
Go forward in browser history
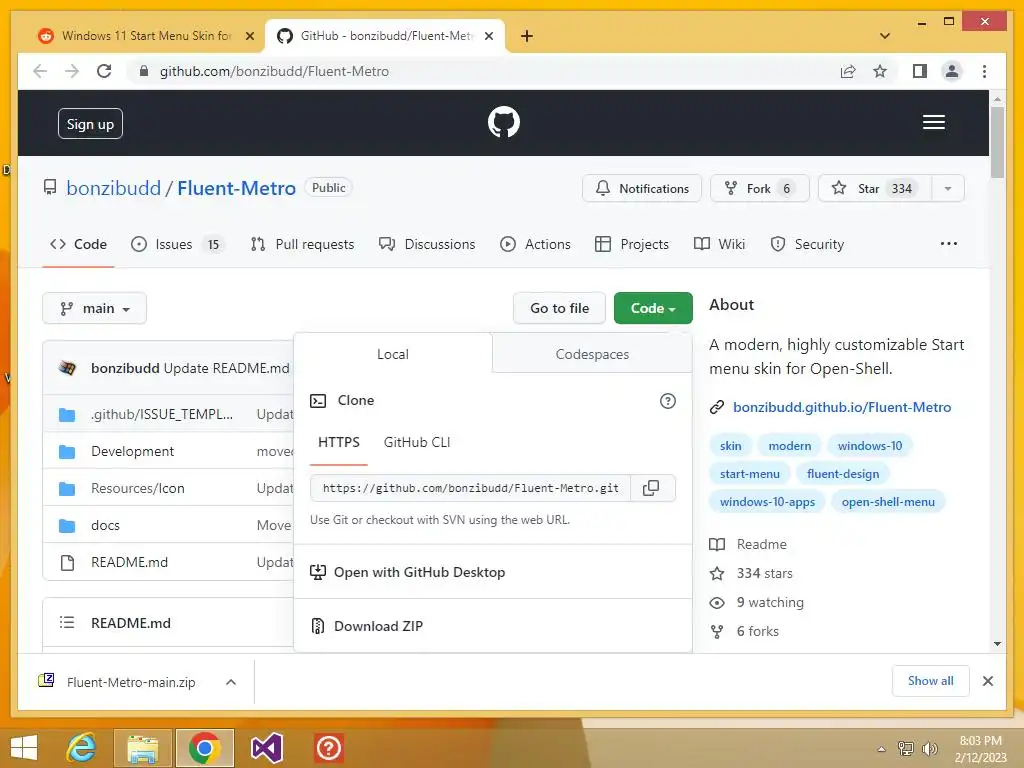coord(72,71)
